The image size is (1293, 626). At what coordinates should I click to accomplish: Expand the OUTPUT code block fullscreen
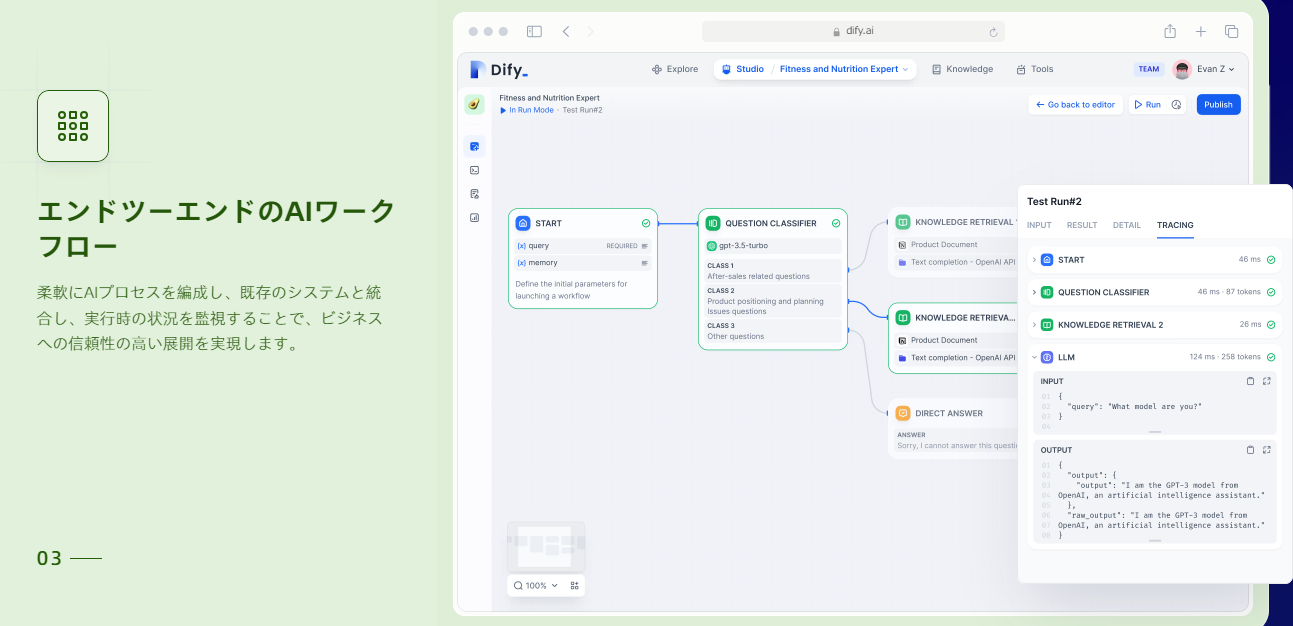[1266, 450]
